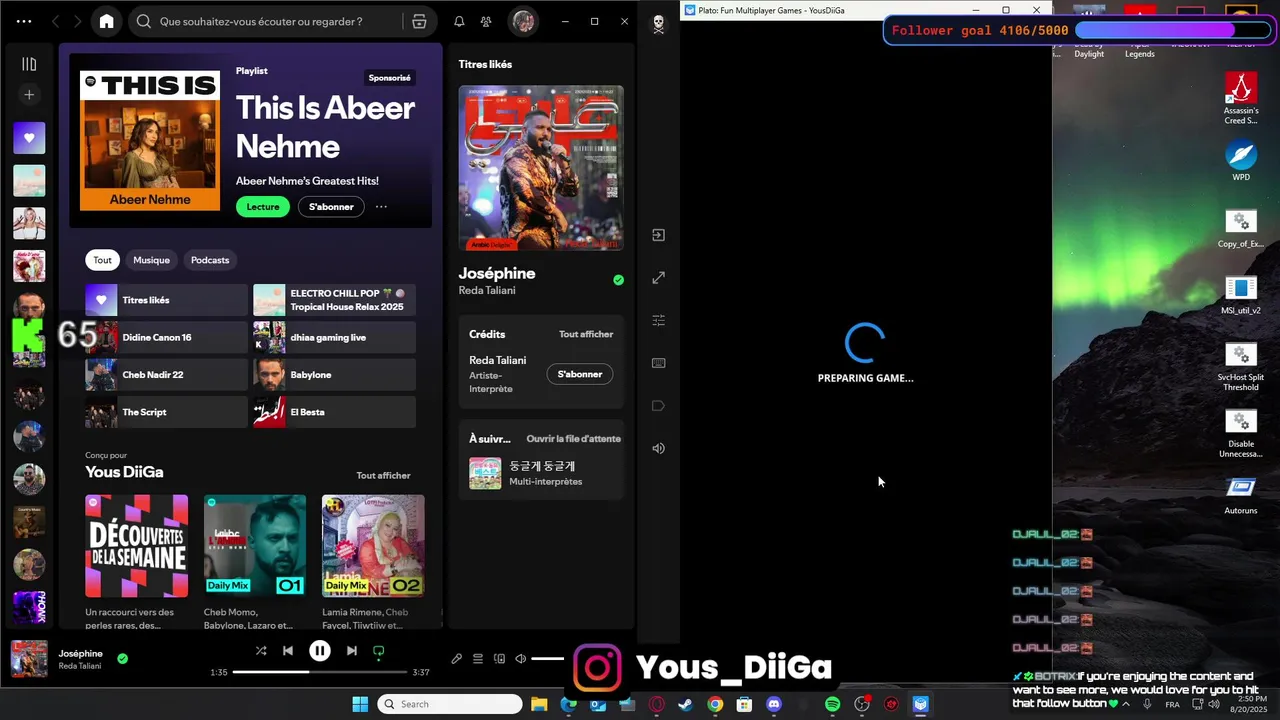Follow Reda Taliani in Crédits
The height and width of the screenshot is (720, 1280).
pyautogui.click(x=580, y=374)
